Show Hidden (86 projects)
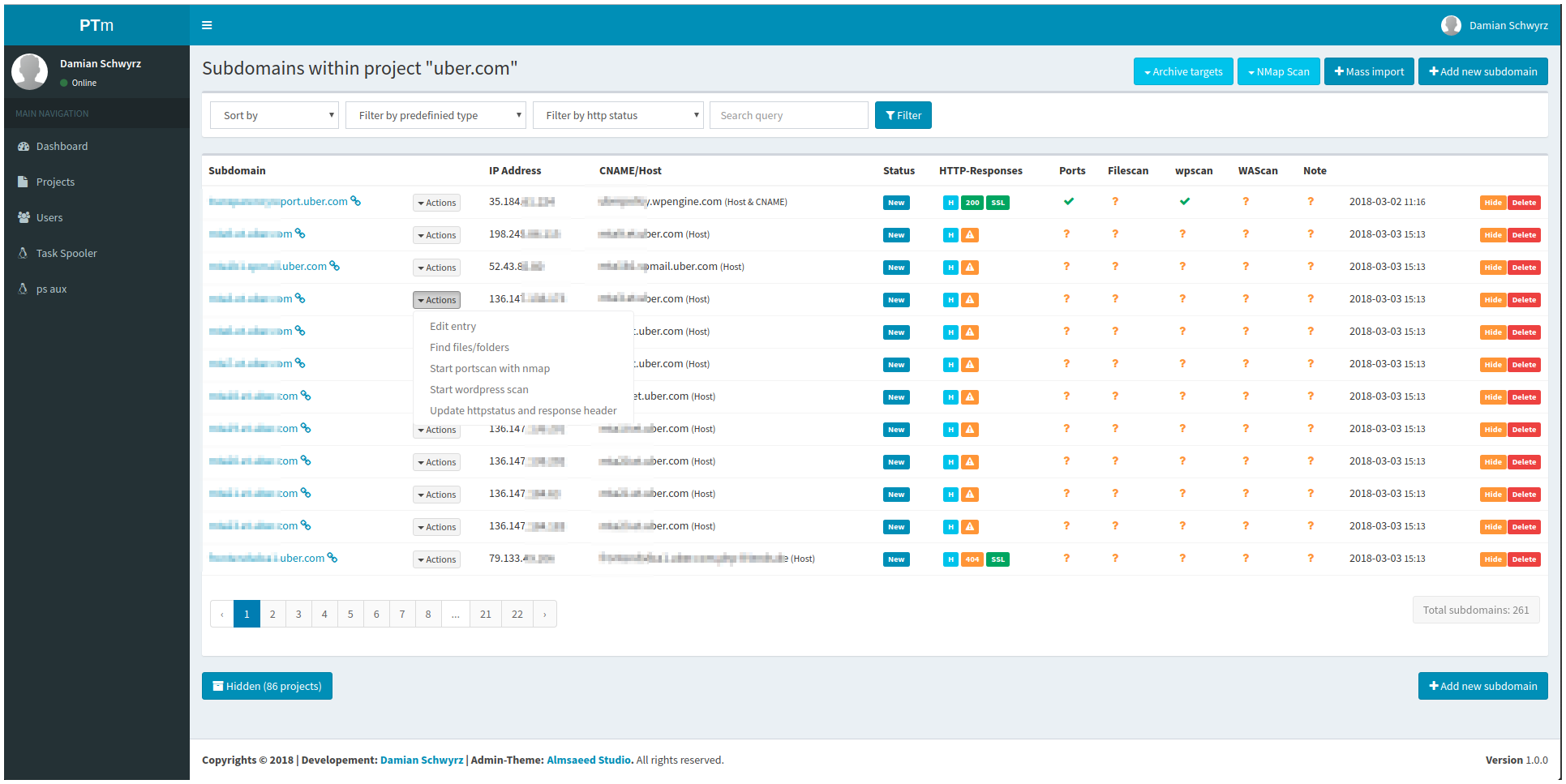Image resolution: width=1566 pixels, height=784 pixels. click(267, 686)
